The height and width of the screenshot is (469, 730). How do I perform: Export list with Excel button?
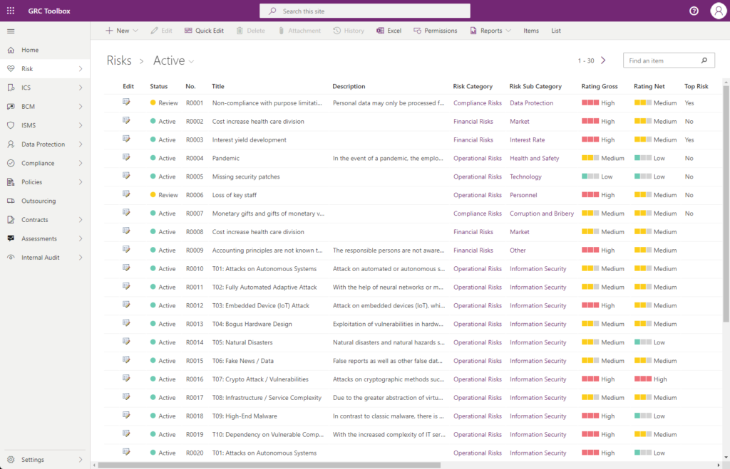pos(389,31)
